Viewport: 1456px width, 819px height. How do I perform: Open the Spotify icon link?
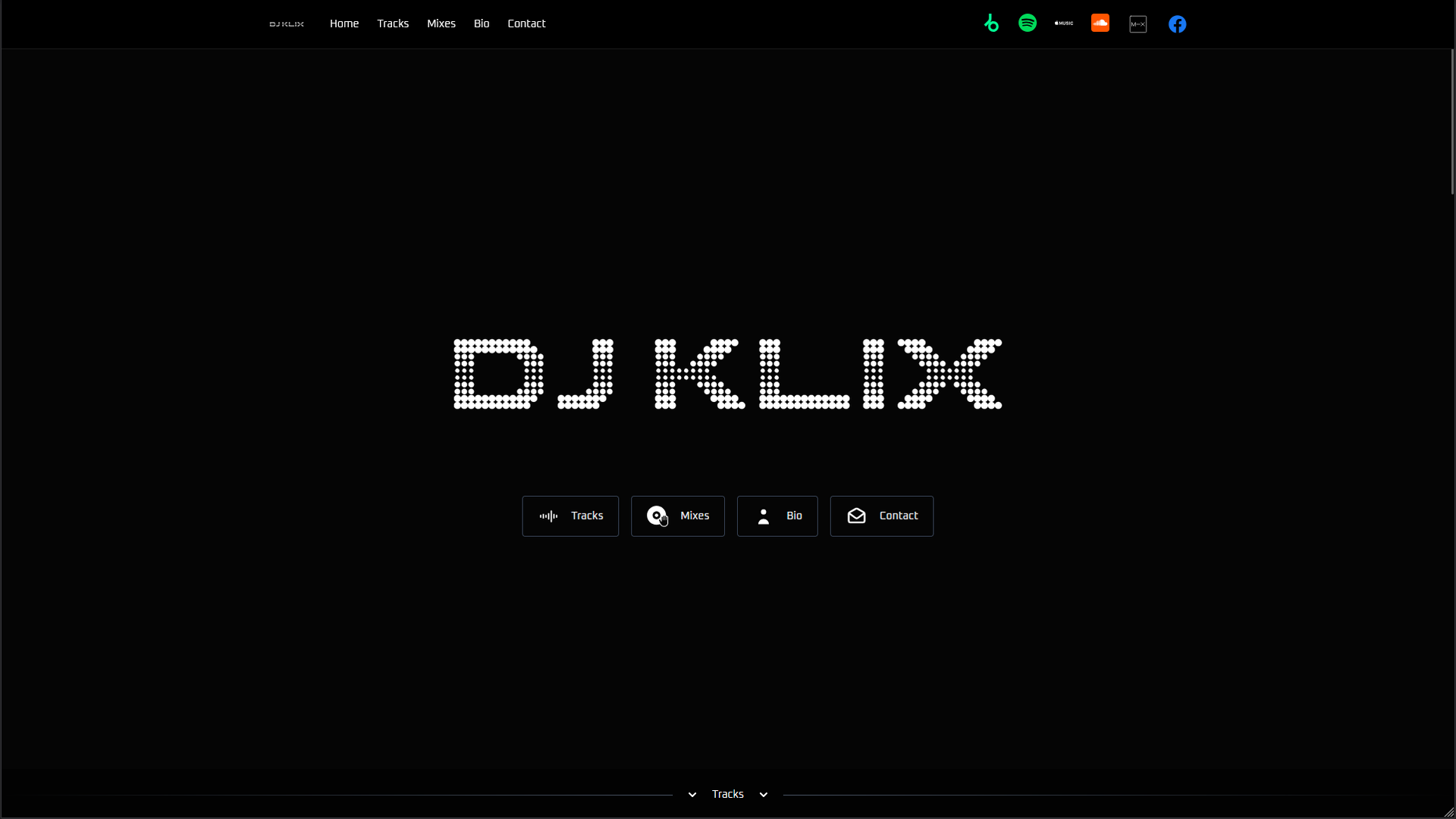1028,24
